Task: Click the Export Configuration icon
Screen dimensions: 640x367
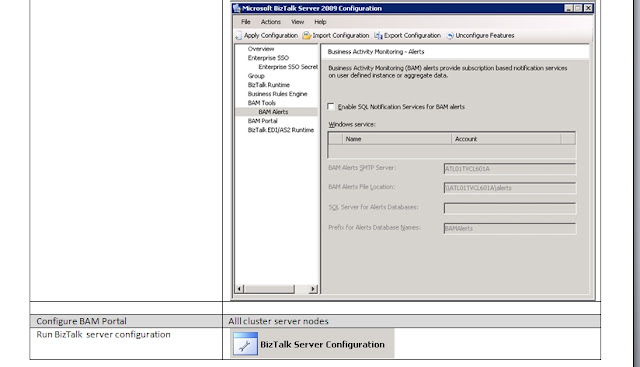Action: 378,36
